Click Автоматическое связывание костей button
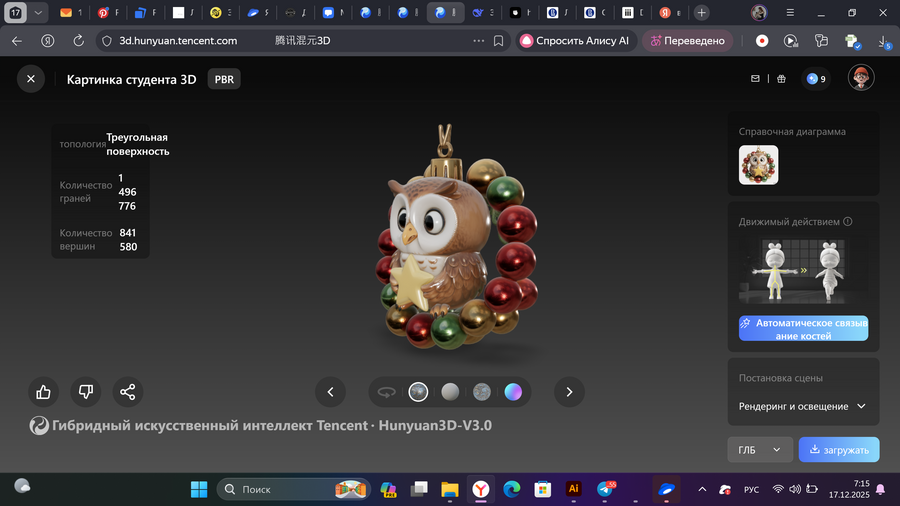The height and width of the screenshot is (506, 900). pyautogui.click(x=803, y=329)
